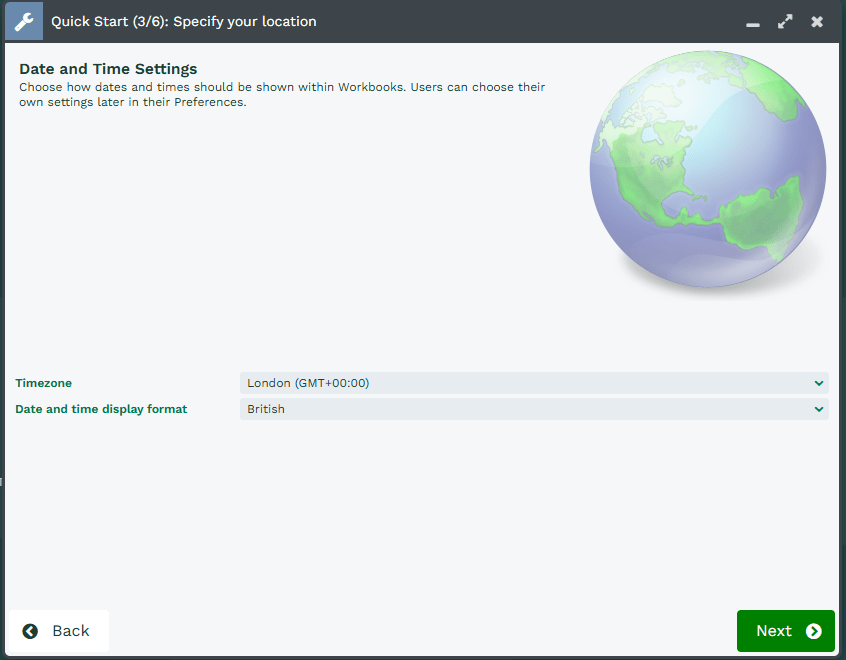
Task: Click the Date and time display format label
Action: [x=101, y=409]
